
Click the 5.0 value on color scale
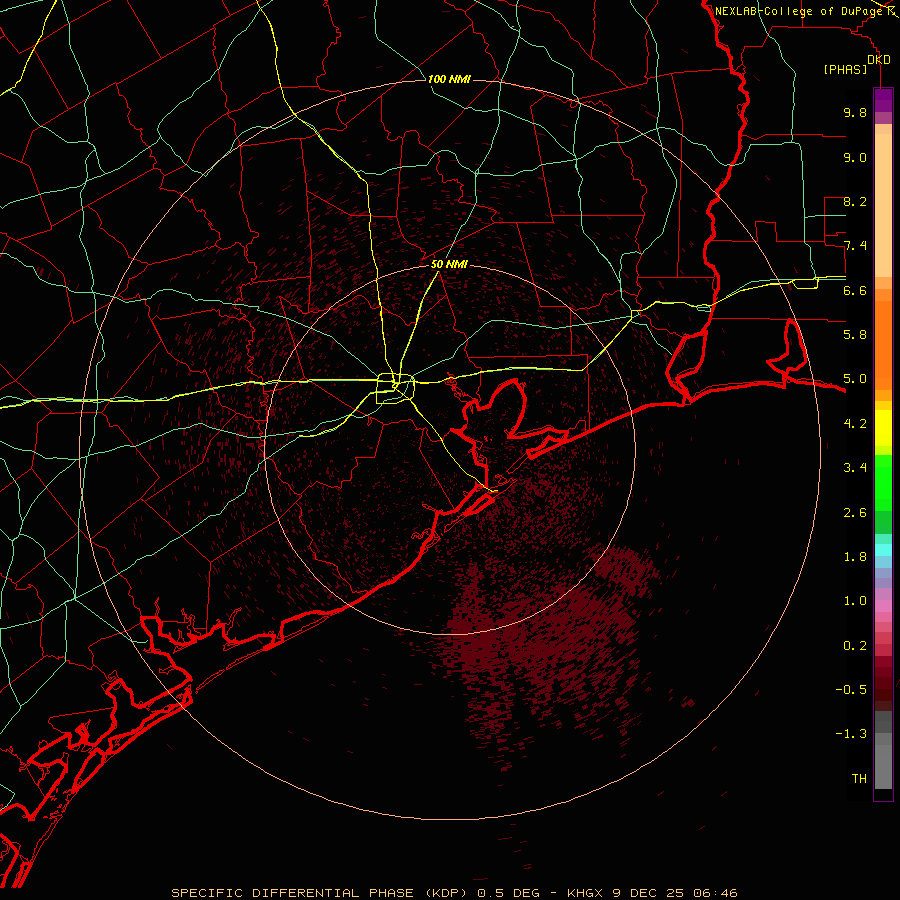click(x=855, y=379)
